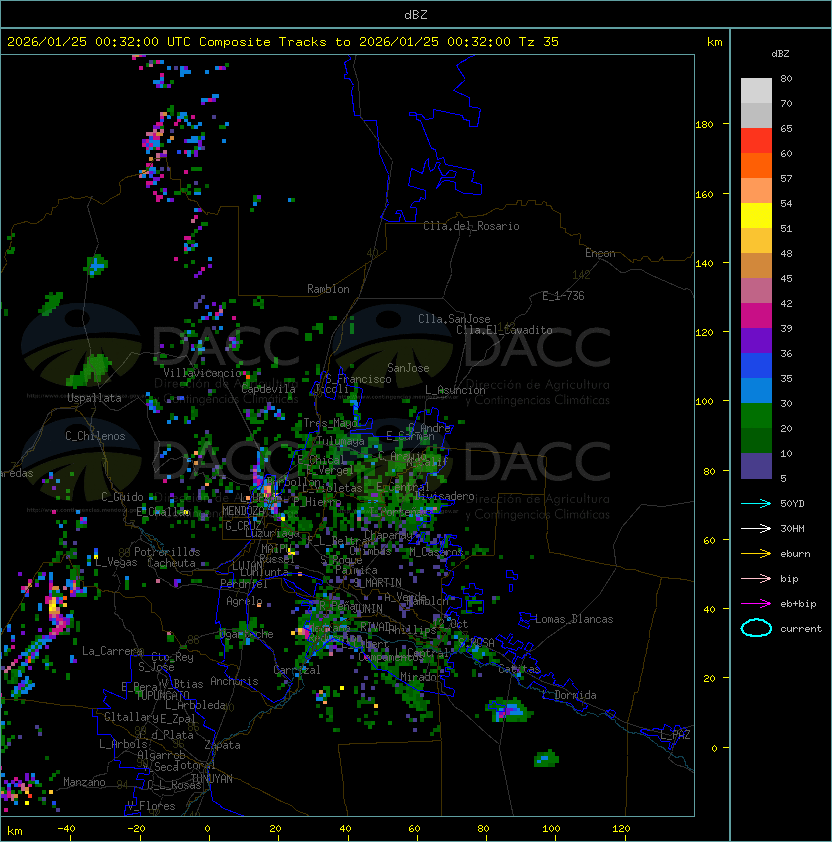Click the L_Asuncion label
This screenshot has width=832, height=842.
pyautogui.click(x=455, y=390)
